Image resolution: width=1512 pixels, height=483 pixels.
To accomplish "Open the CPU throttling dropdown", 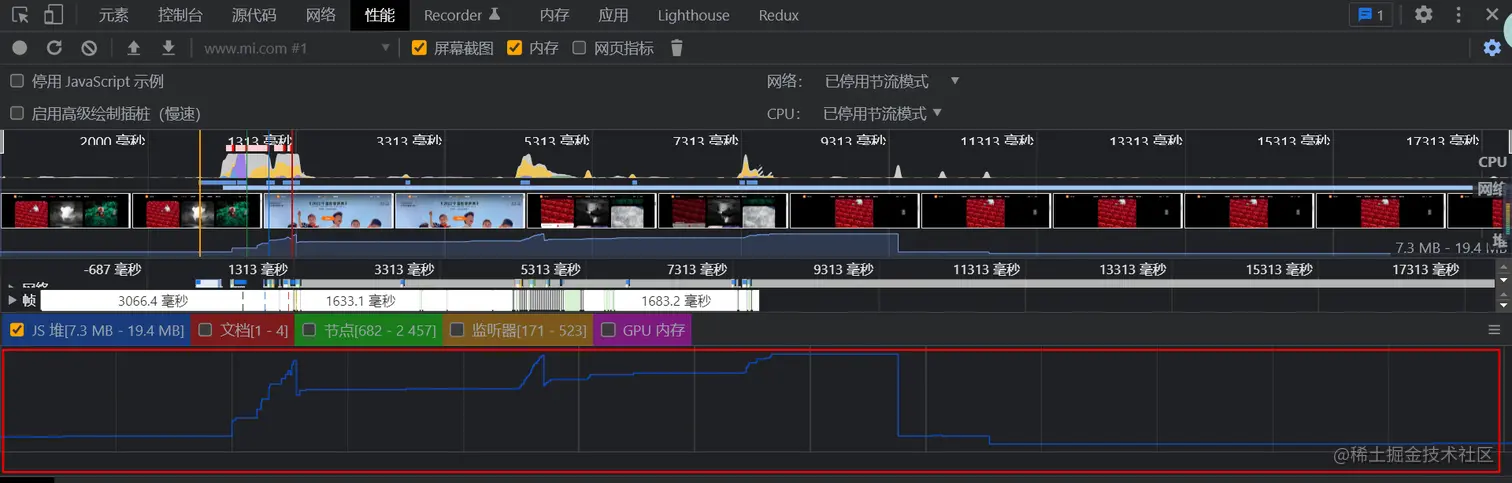I will pyautogui.click(x=883, y=113).
